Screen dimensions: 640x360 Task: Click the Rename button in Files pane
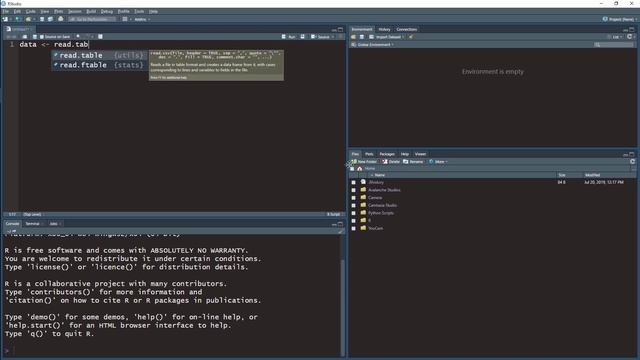413,162
